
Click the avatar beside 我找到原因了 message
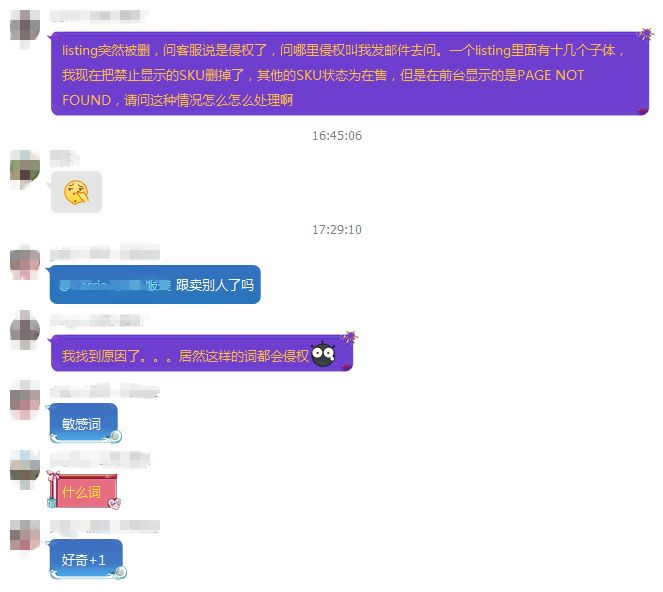point(25,330)
